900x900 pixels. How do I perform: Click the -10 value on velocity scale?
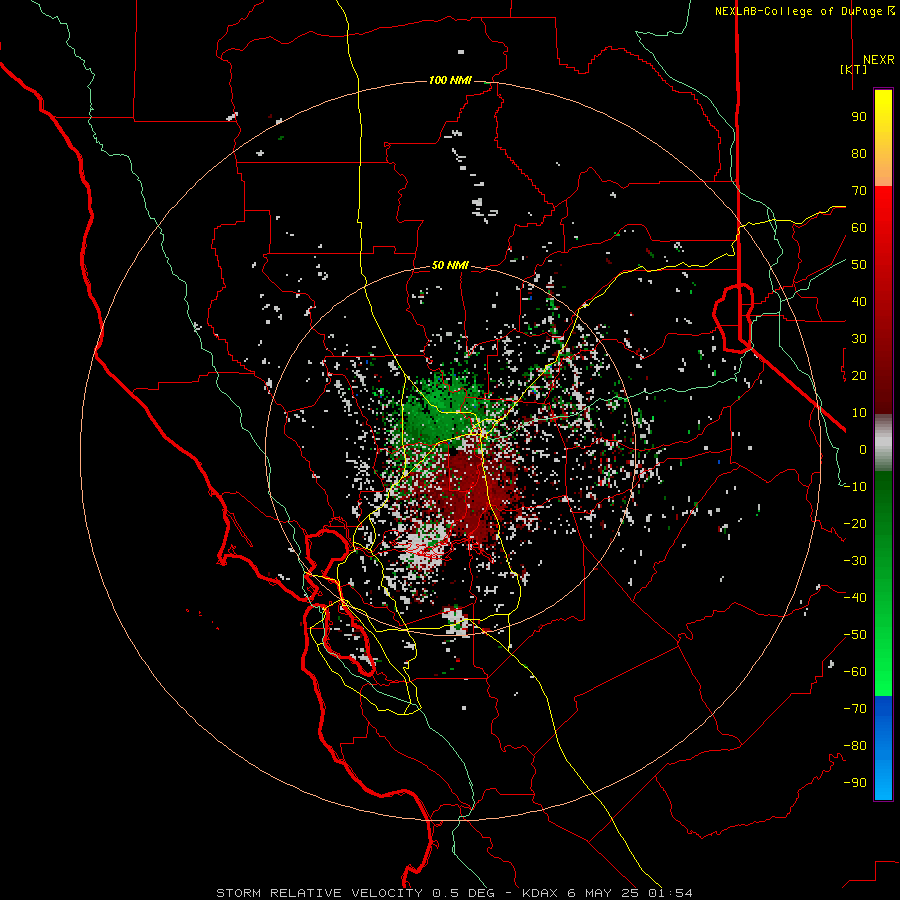855,487
